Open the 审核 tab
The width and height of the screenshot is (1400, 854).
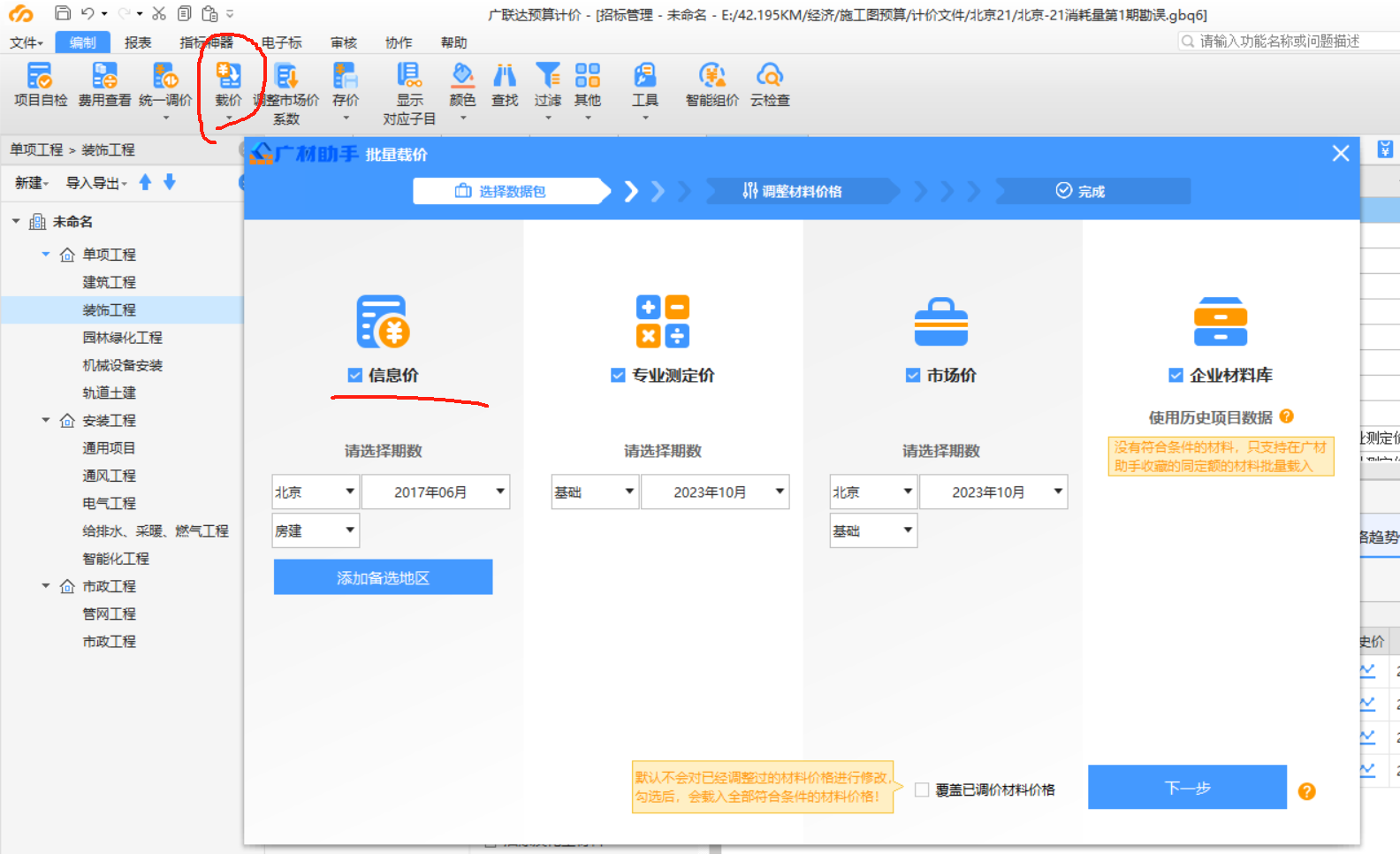pyautogui.click(x=344, y=42)
